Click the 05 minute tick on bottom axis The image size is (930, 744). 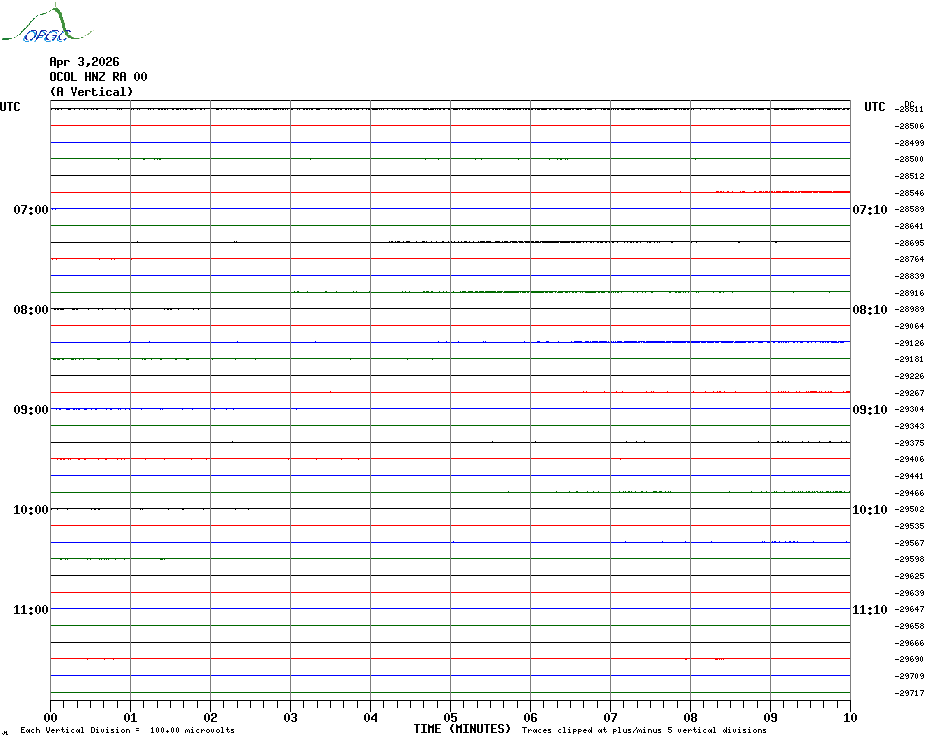(450, 717)
